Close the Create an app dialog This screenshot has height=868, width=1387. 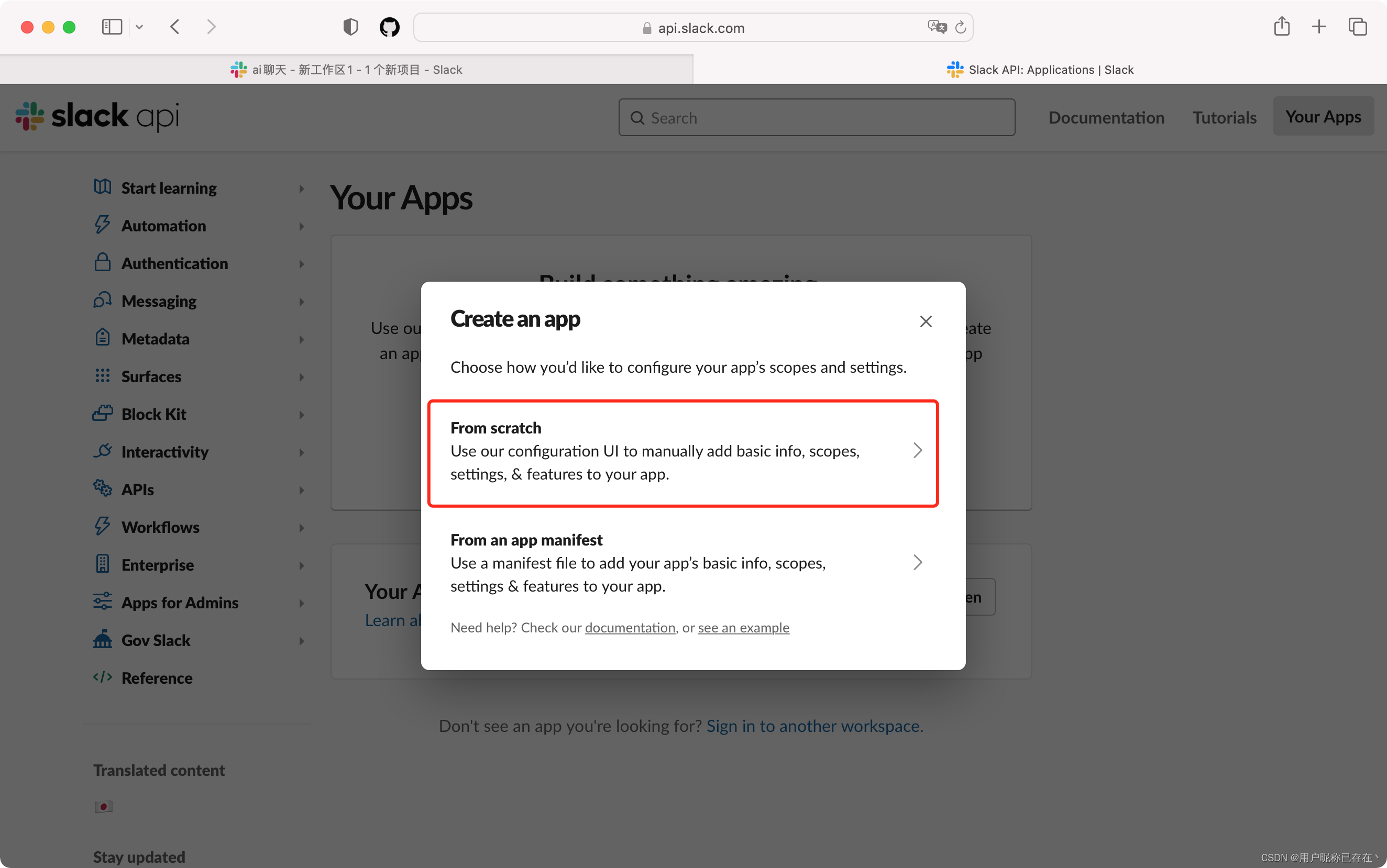point(926,321)
